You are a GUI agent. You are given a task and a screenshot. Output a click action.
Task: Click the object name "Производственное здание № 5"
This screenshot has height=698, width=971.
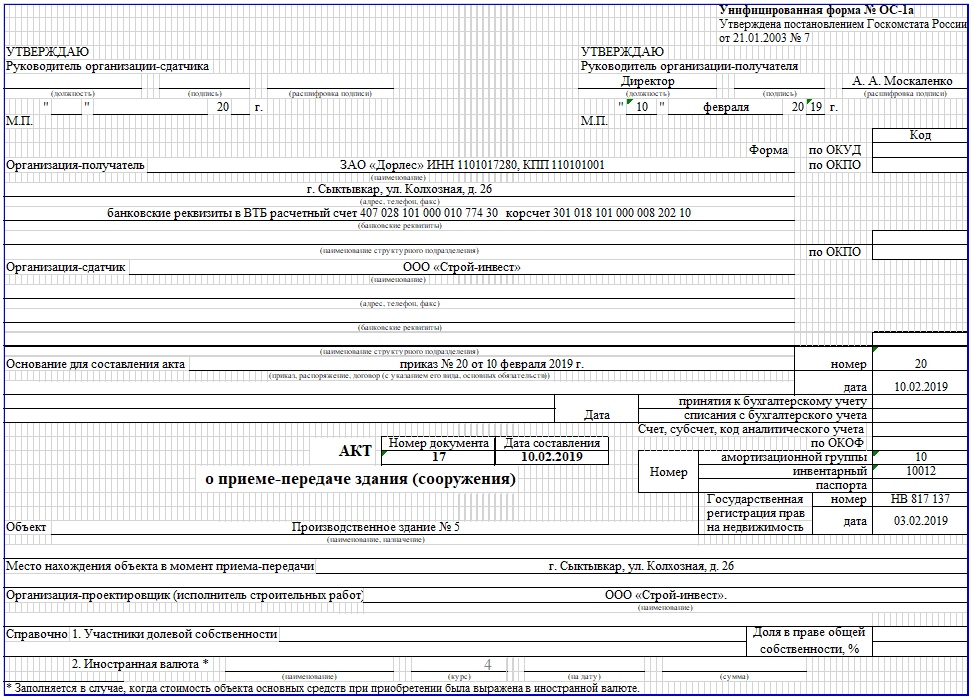pyautogui.click(x=375, y=528)
